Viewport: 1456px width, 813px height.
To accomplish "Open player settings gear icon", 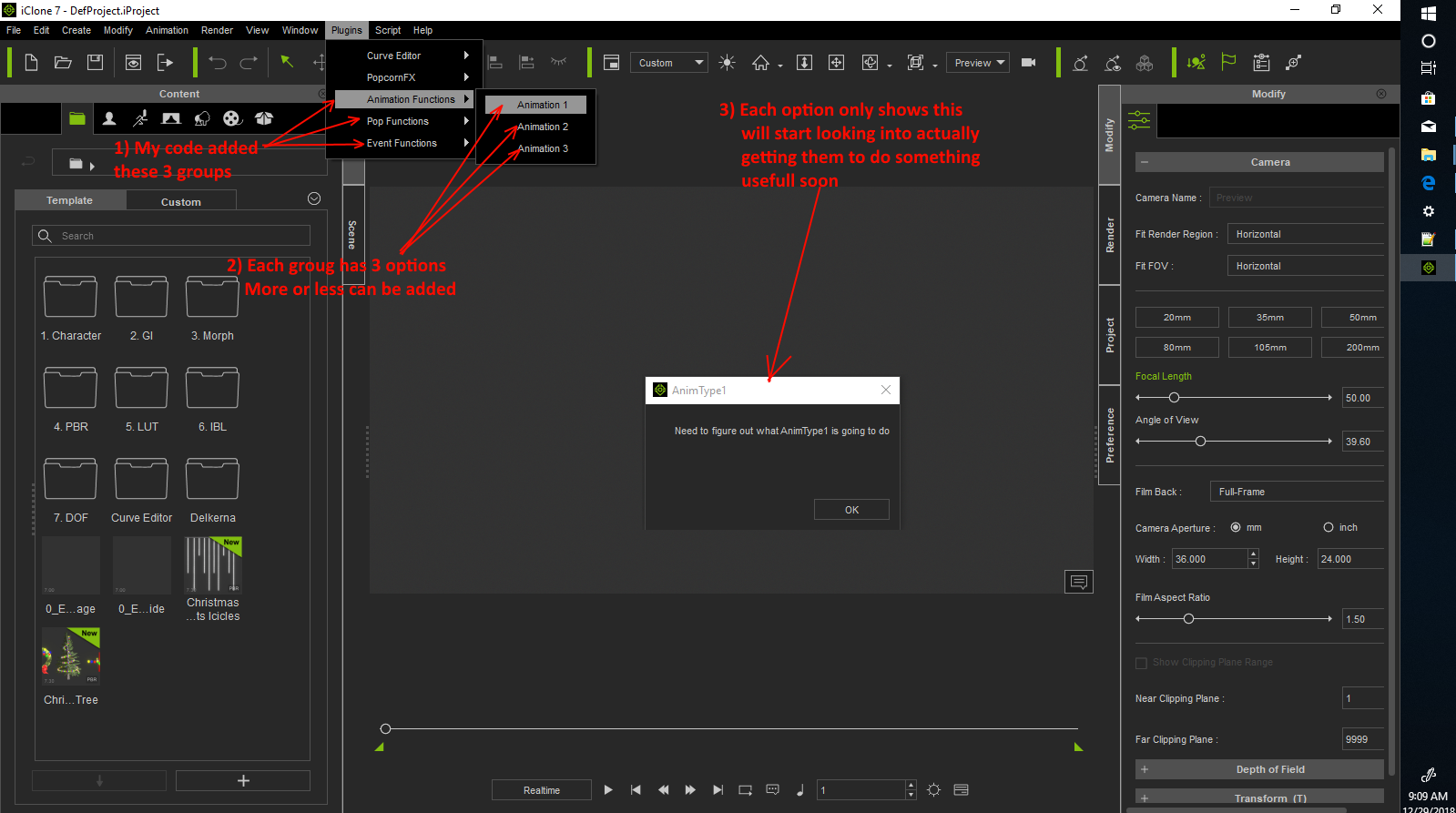I will pos(933,790).
